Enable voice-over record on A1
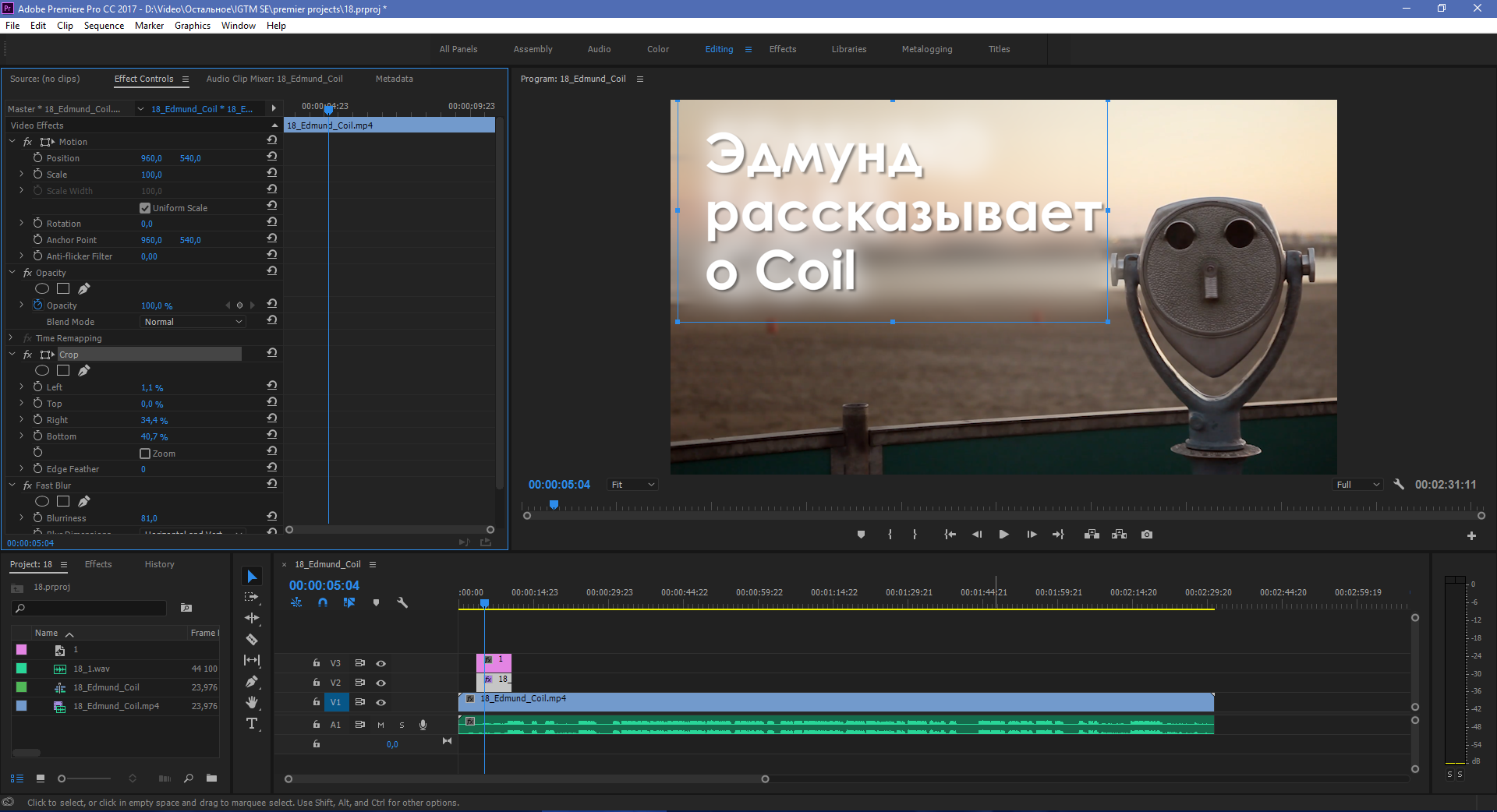Viewport: 1497px width, 812px height. (423, 725)
